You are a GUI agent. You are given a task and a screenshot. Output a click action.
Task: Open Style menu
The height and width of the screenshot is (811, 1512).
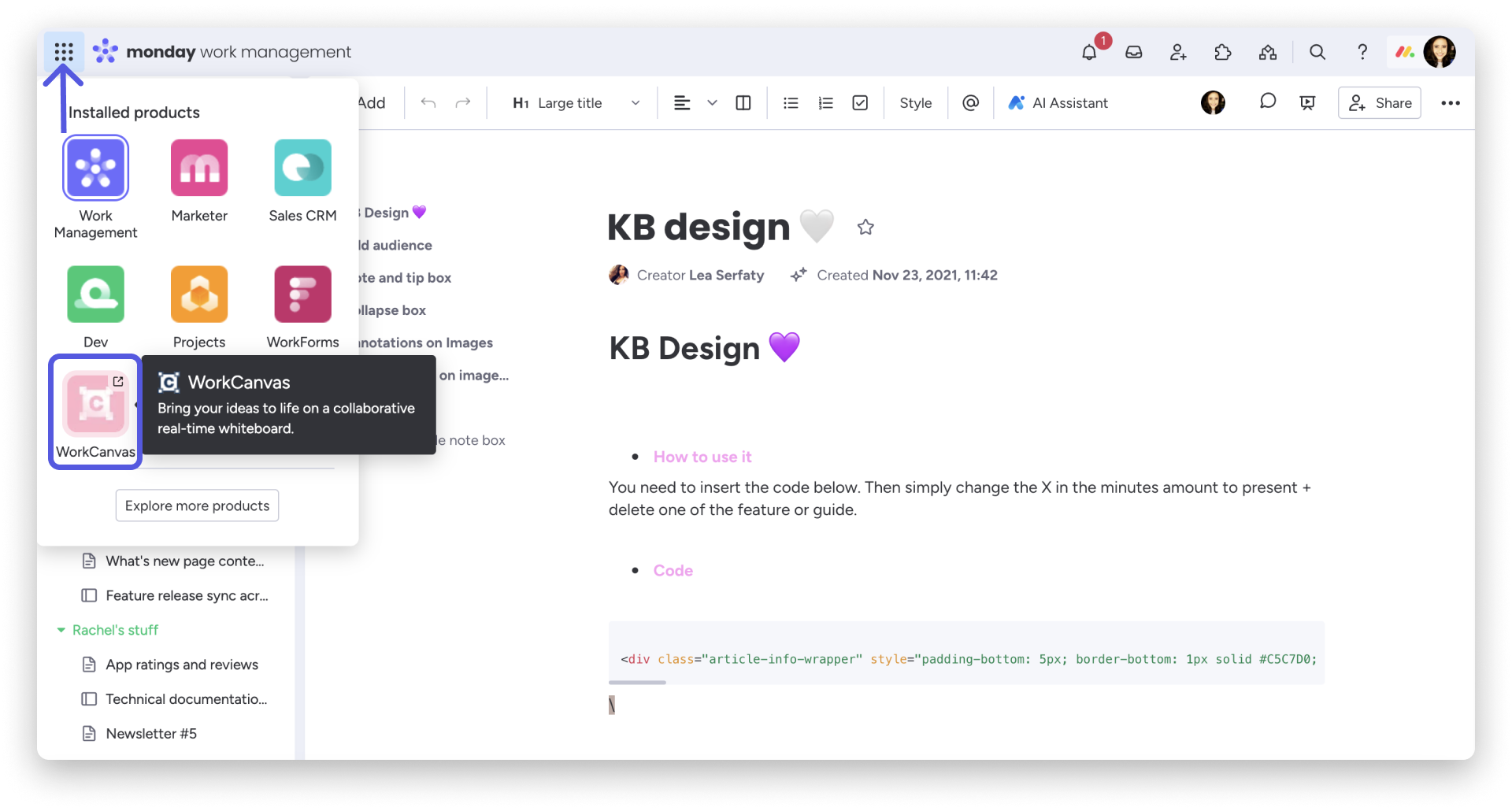pos(915,103)
